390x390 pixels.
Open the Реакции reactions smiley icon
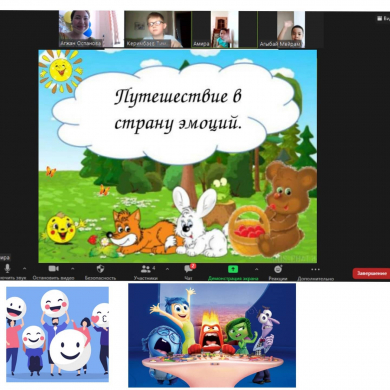278,269
